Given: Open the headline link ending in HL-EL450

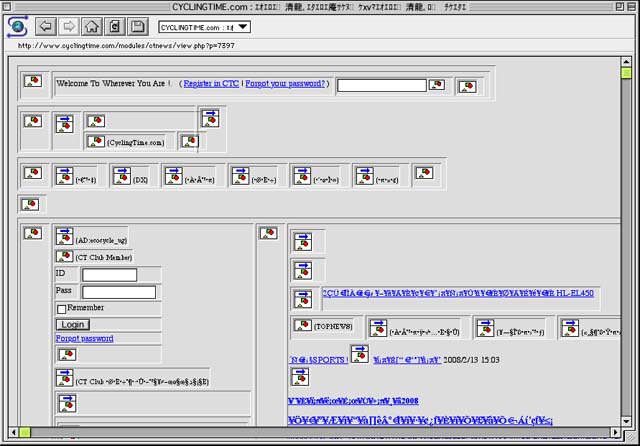Looking at the screenshot, I should tap(458, 293).
